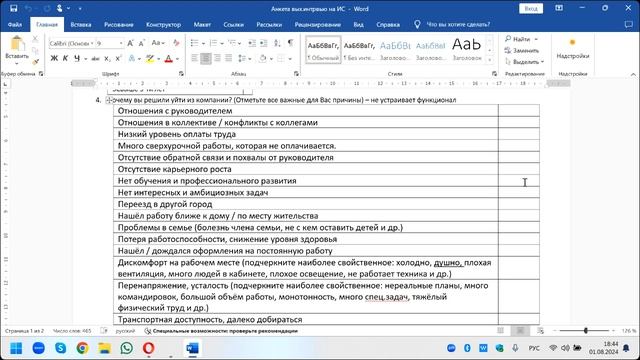This screenshot has width=640, height=360.
Task: Toggle Print Layout view in status bar
Action: (x=520, y=331)
